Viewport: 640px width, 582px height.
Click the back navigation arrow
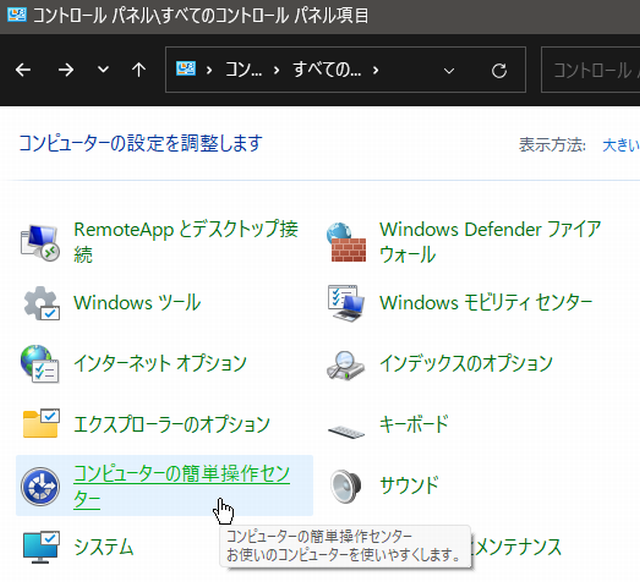pos(23,70)
